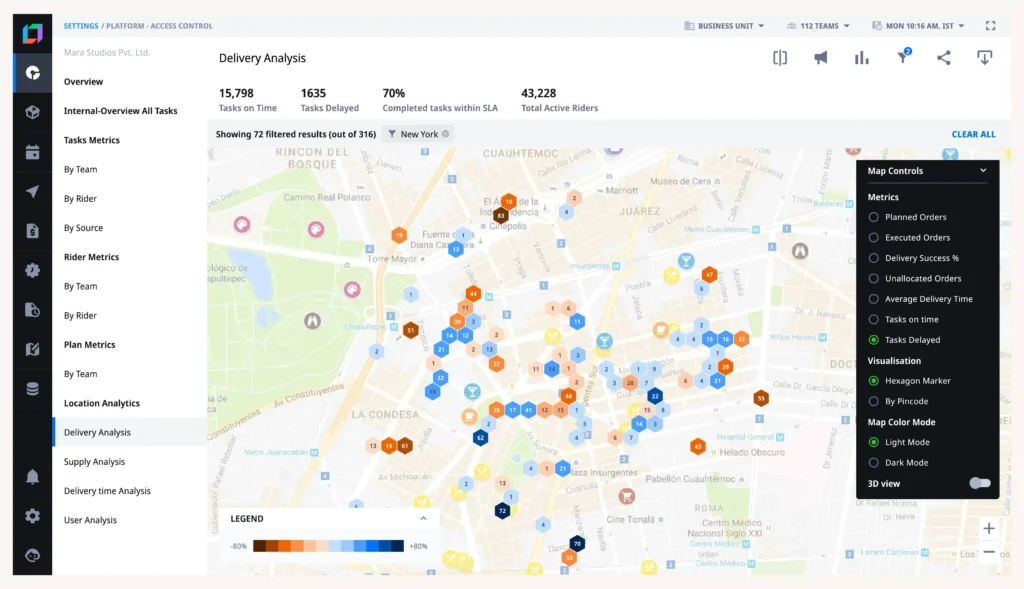The image size is (1024, 589).
Task: Click the Clear All link
Action: (972, 134)
